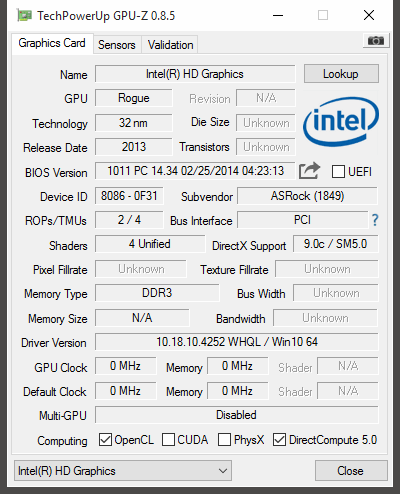Switch to the Sensors tab
Image resolution: width=400 pixels, height=494 pixels.
(x=117, y=45)
